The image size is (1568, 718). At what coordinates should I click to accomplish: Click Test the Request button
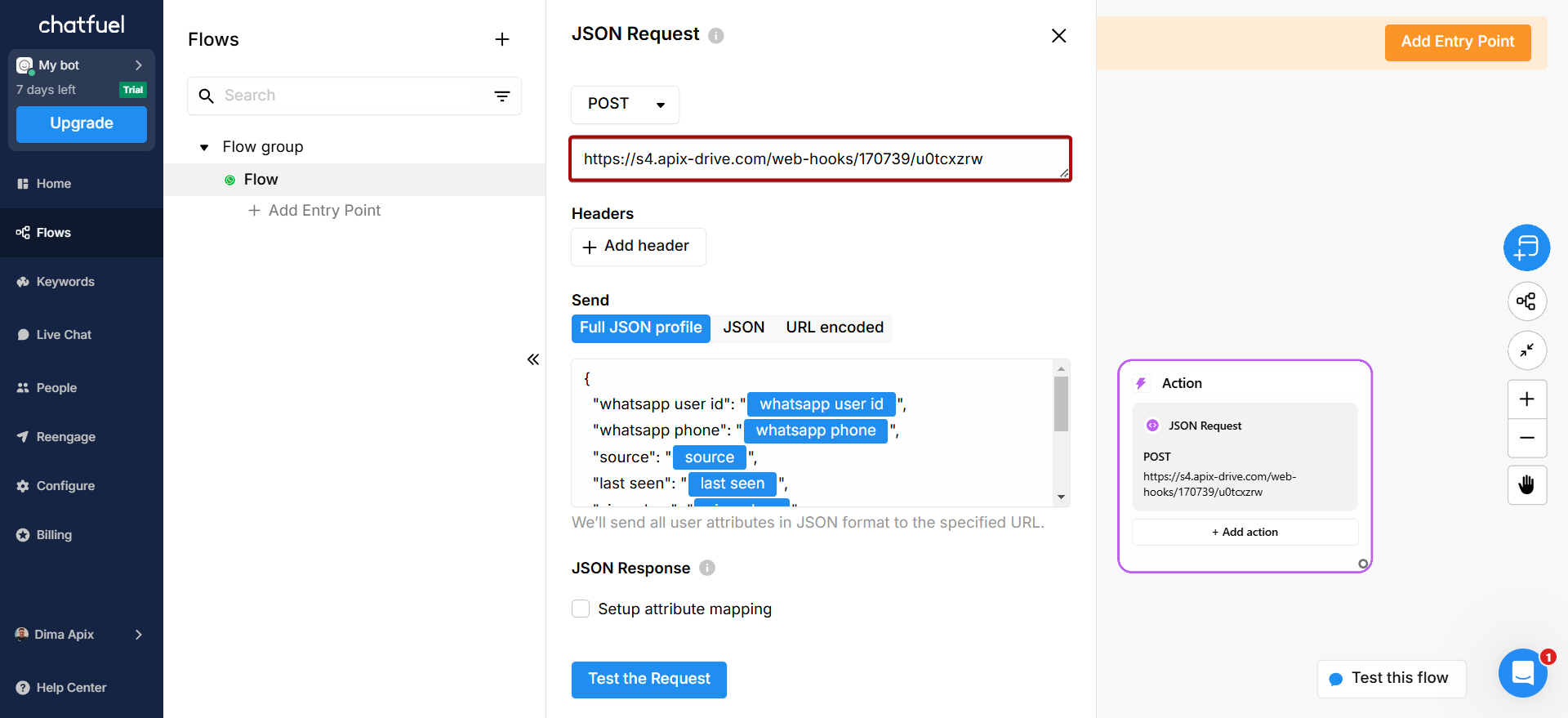pyautogui.click(x=649, y=680)
